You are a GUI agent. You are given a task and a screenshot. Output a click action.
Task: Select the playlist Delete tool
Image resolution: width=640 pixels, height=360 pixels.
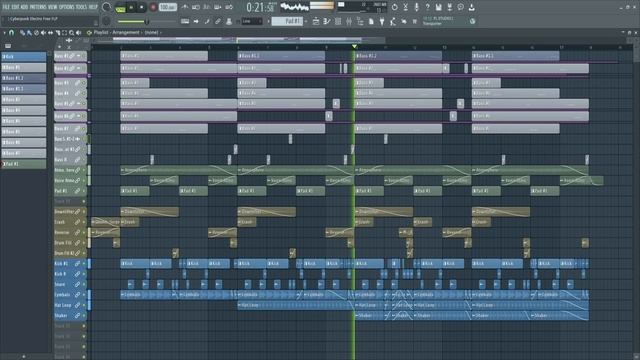(x=36, y=33)
